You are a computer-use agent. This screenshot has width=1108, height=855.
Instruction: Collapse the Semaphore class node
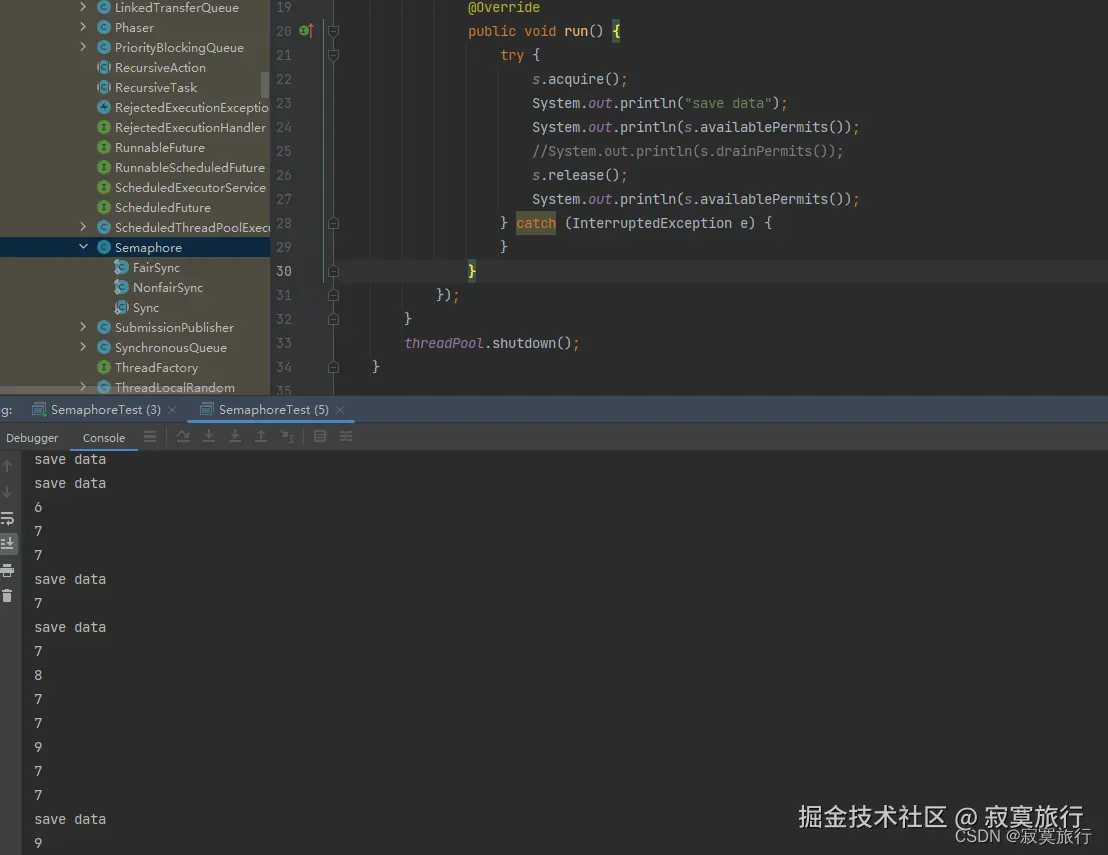[x=83, y=247]
